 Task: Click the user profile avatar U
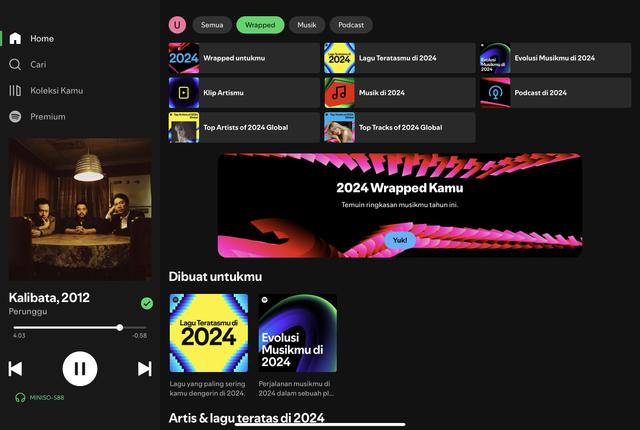click(177, 25)
